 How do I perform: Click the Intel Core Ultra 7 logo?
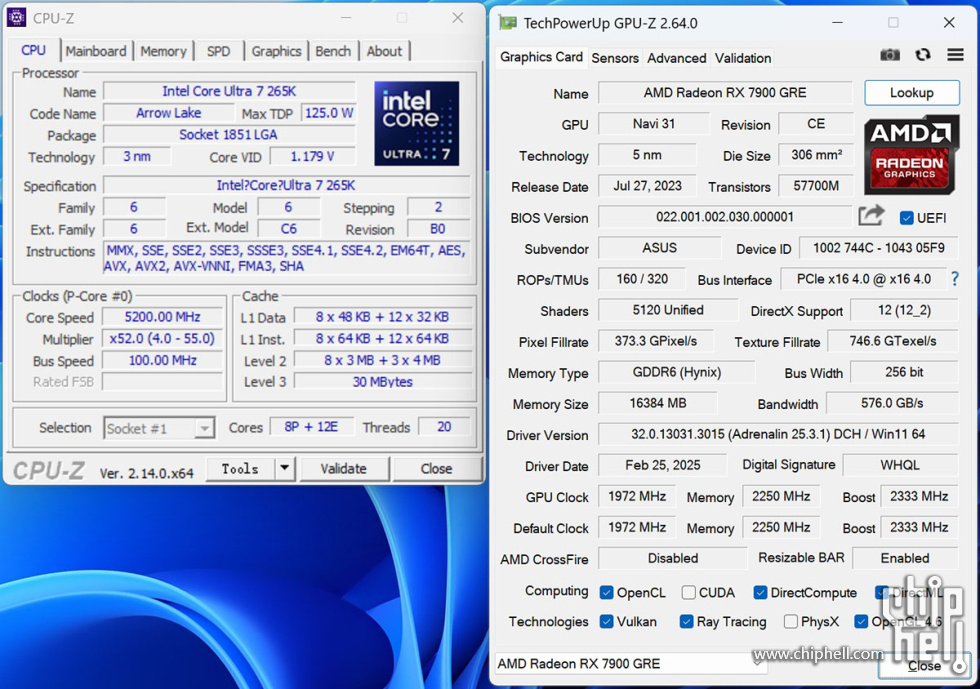coord(416,123)
